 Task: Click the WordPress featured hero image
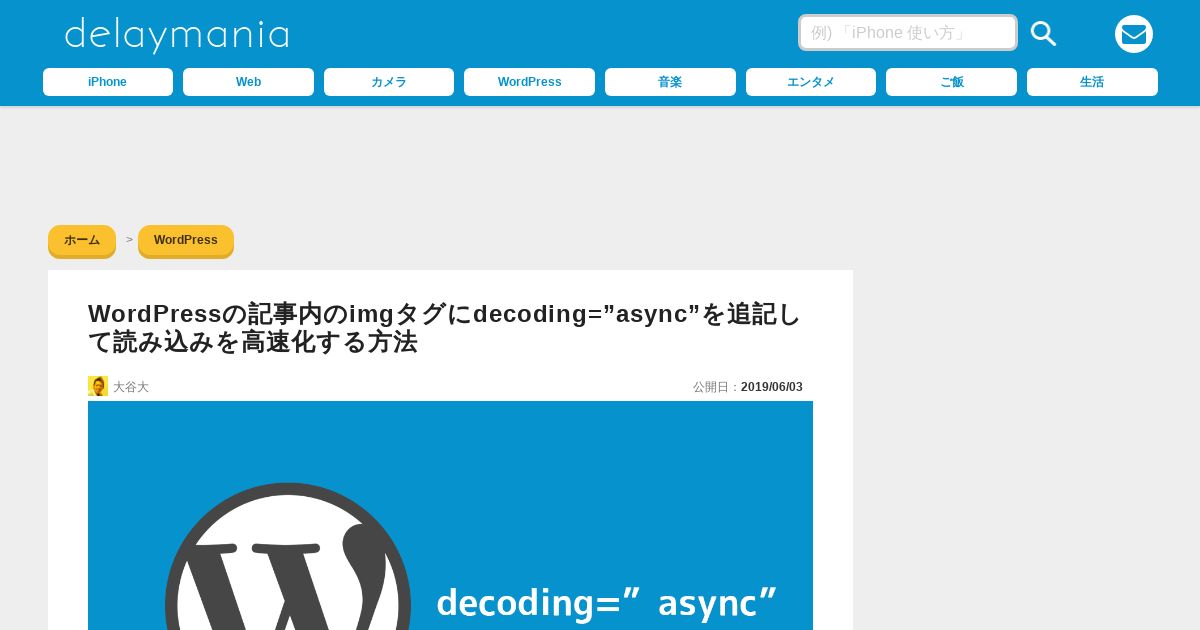[x=450, y=515]
